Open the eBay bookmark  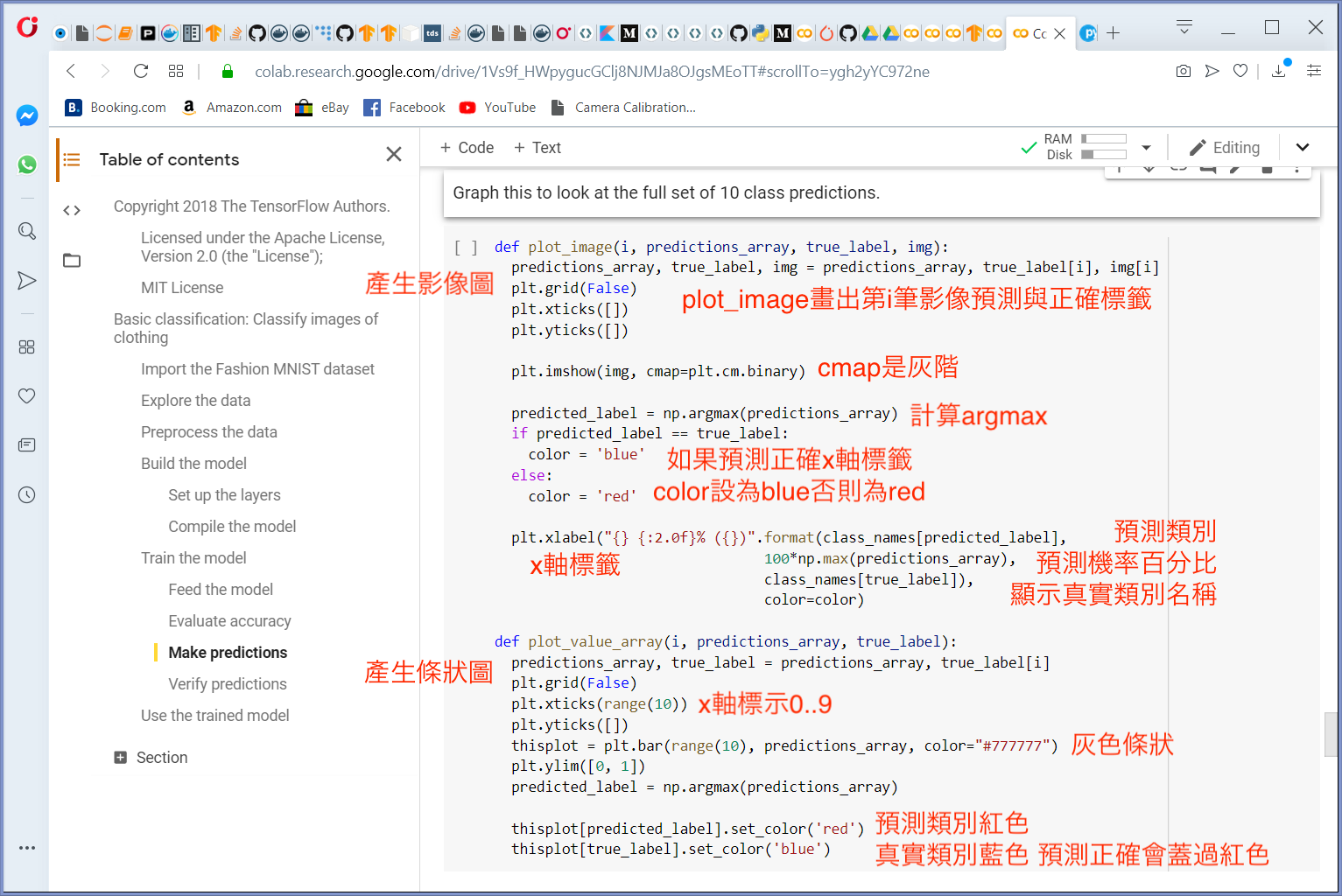pos(322,108)
